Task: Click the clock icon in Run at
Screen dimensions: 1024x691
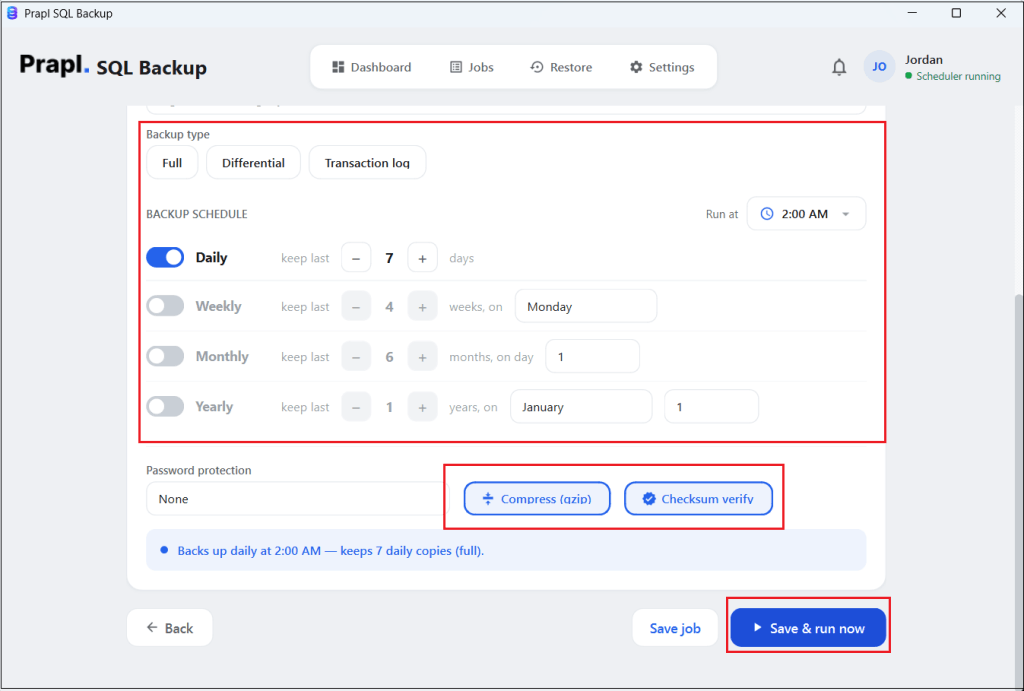Action: [x=767, y=214]
